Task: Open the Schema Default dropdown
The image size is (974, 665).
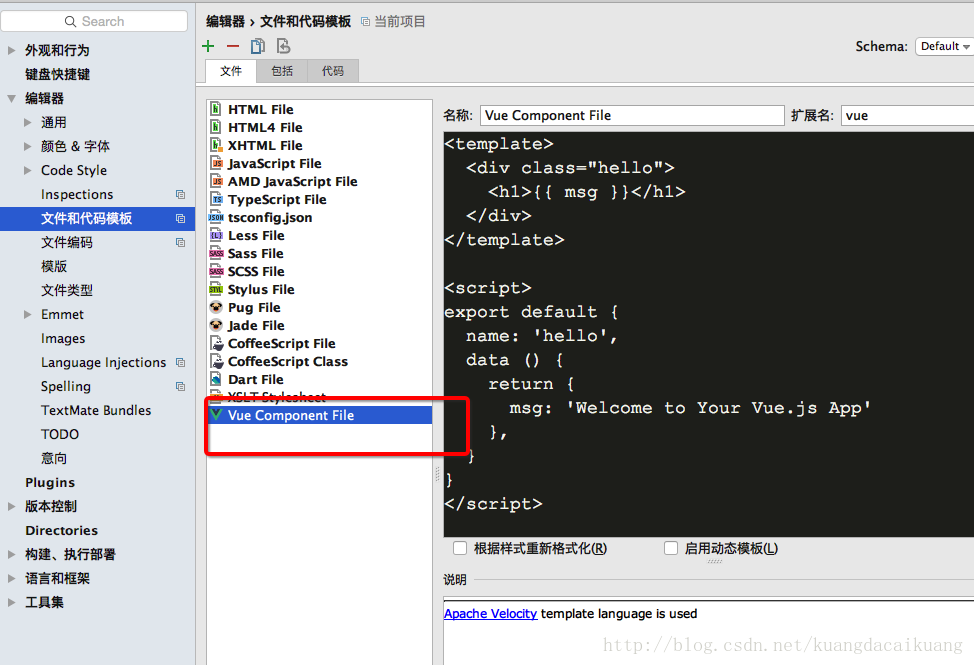Action: pos(944,46)
